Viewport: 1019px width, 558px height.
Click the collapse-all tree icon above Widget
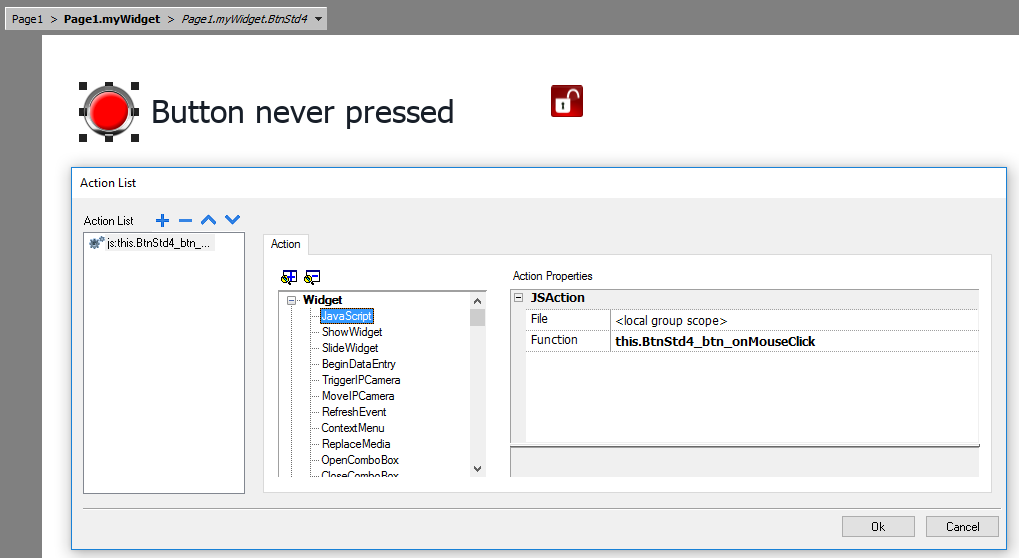(x=312, y=277)
